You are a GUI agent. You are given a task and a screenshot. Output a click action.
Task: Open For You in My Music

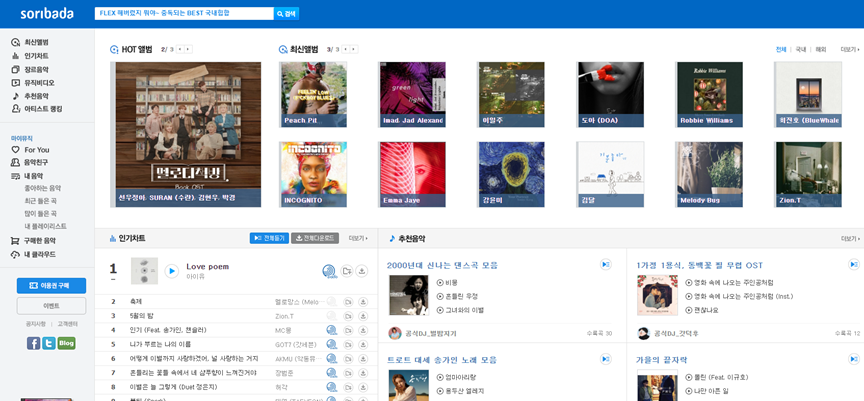(36, 150)
